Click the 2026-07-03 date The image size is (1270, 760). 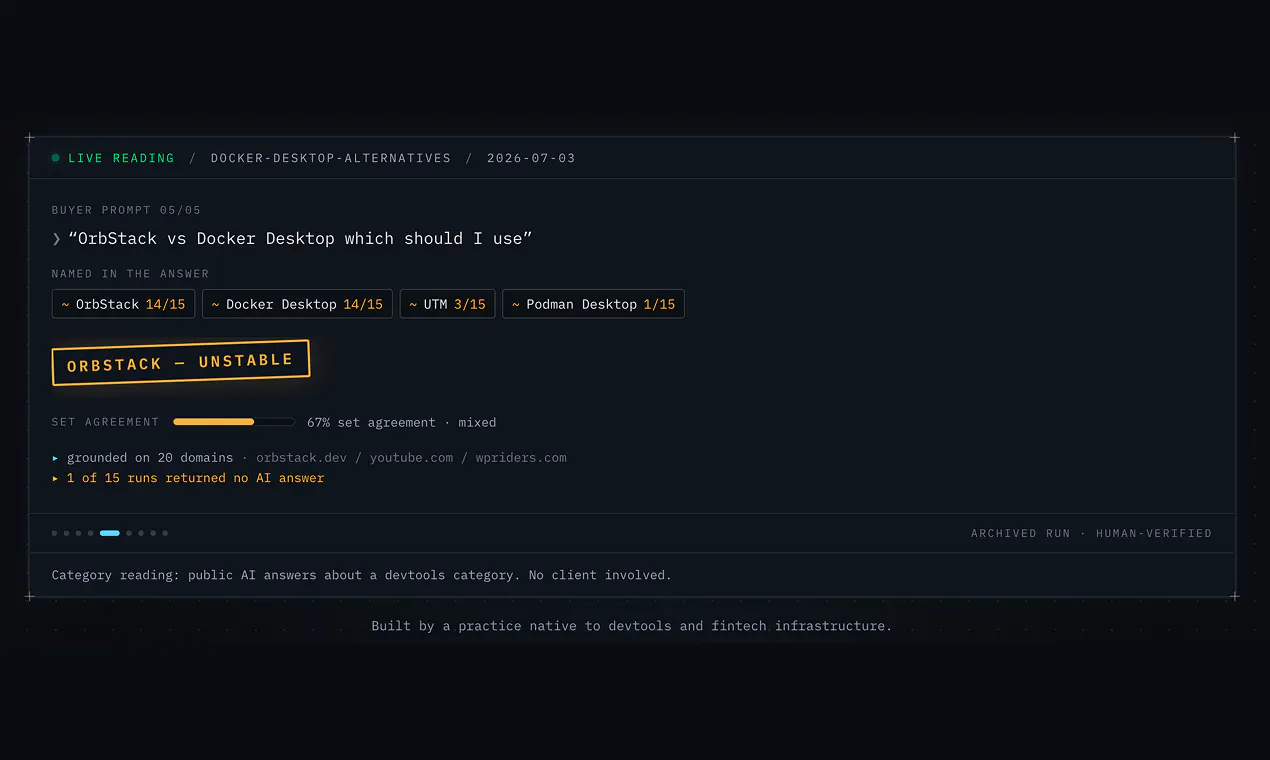click(x=531, y=158)
